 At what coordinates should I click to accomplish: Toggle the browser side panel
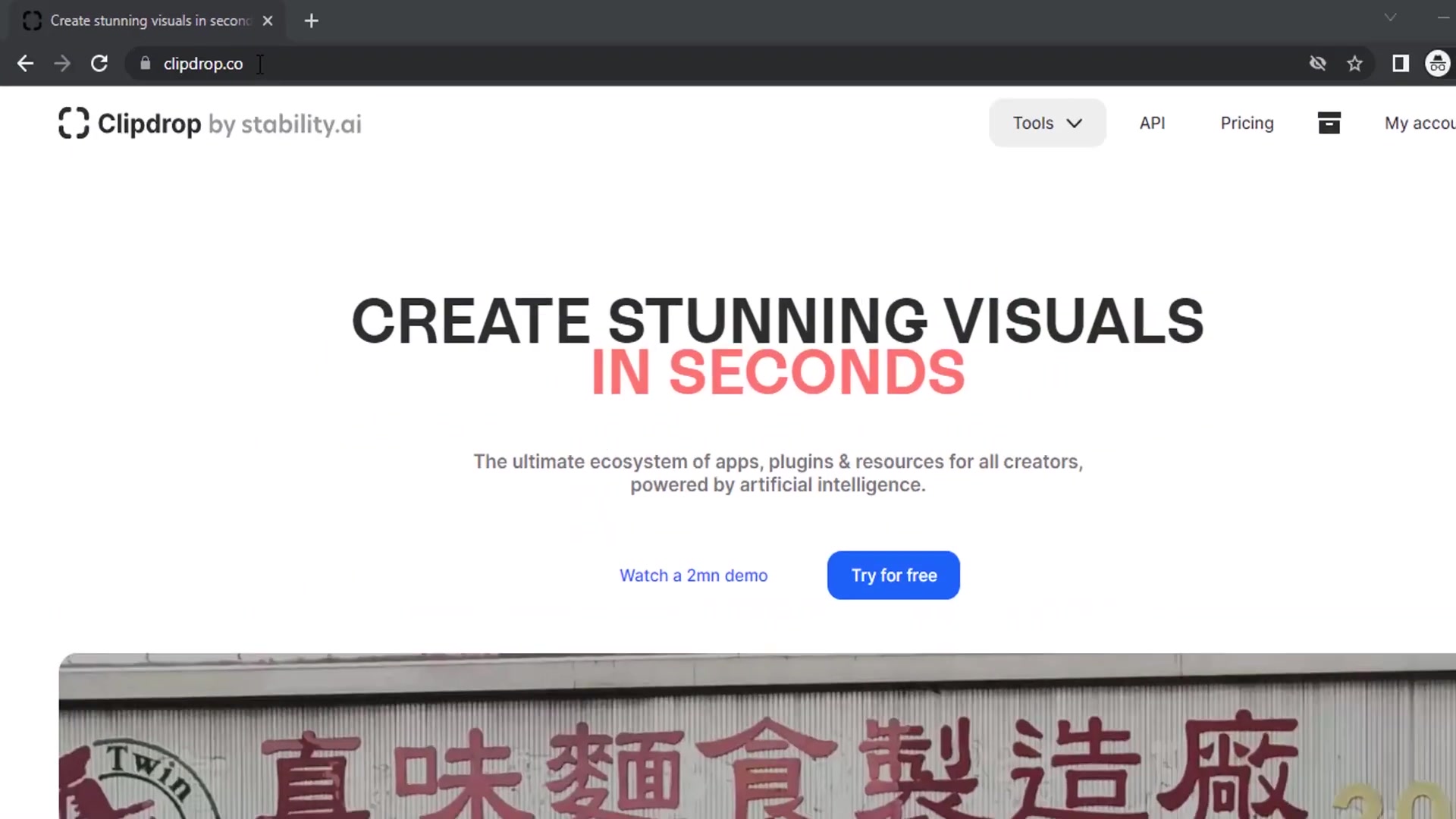(x=1401, y=64)
